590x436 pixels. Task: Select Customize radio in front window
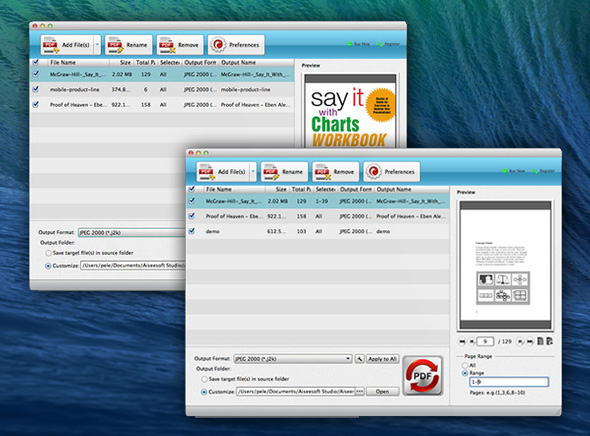coord(204,392)
